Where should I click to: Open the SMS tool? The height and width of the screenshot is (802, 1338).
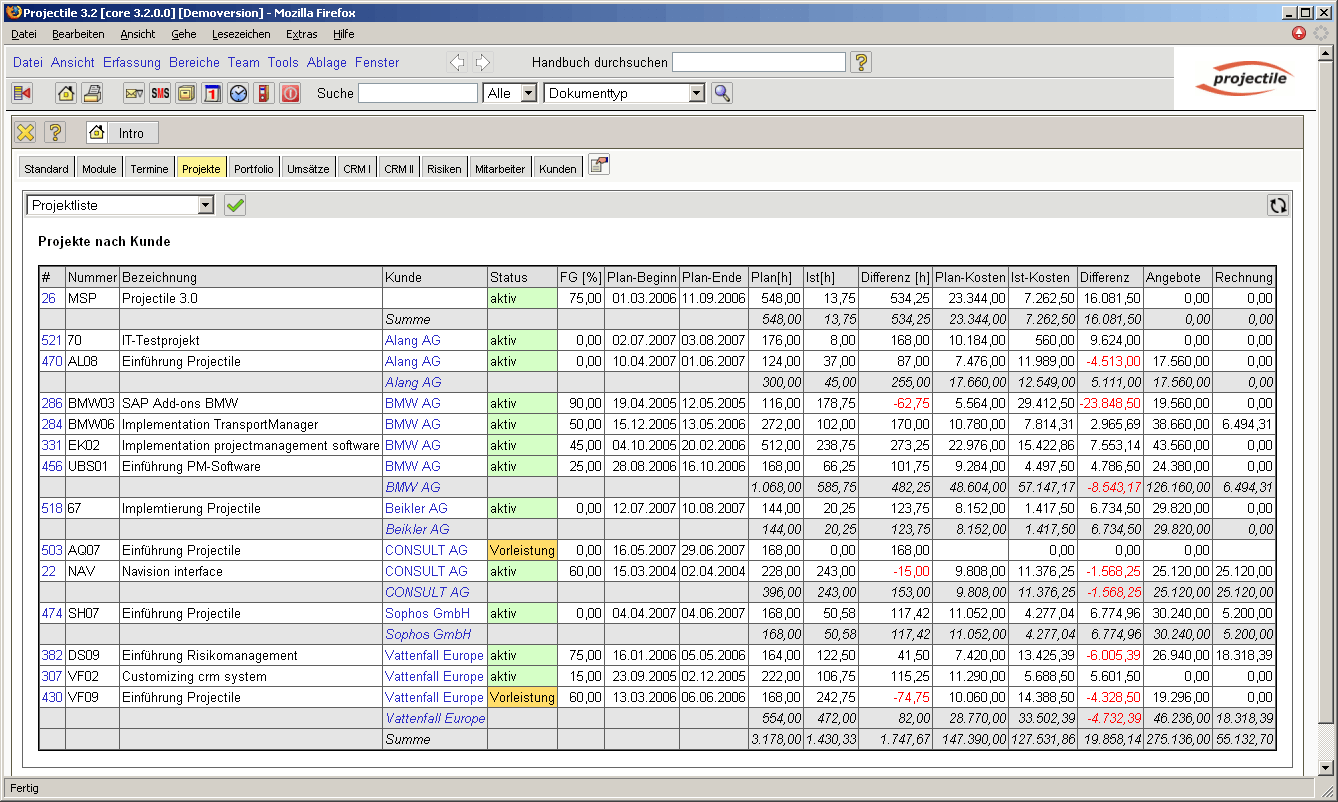coord(160,93)
